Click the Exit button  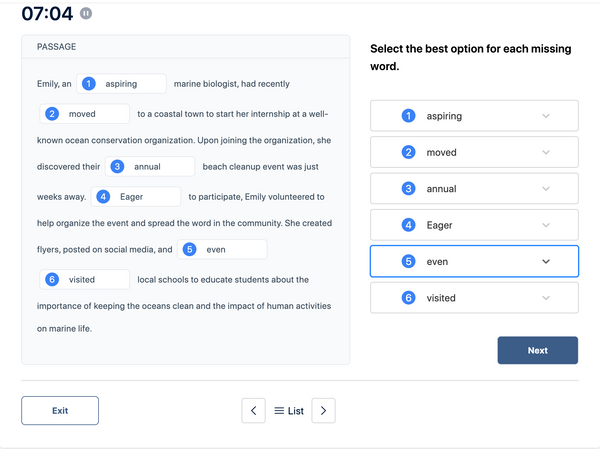pyautogui.click(x=60, y=411)
